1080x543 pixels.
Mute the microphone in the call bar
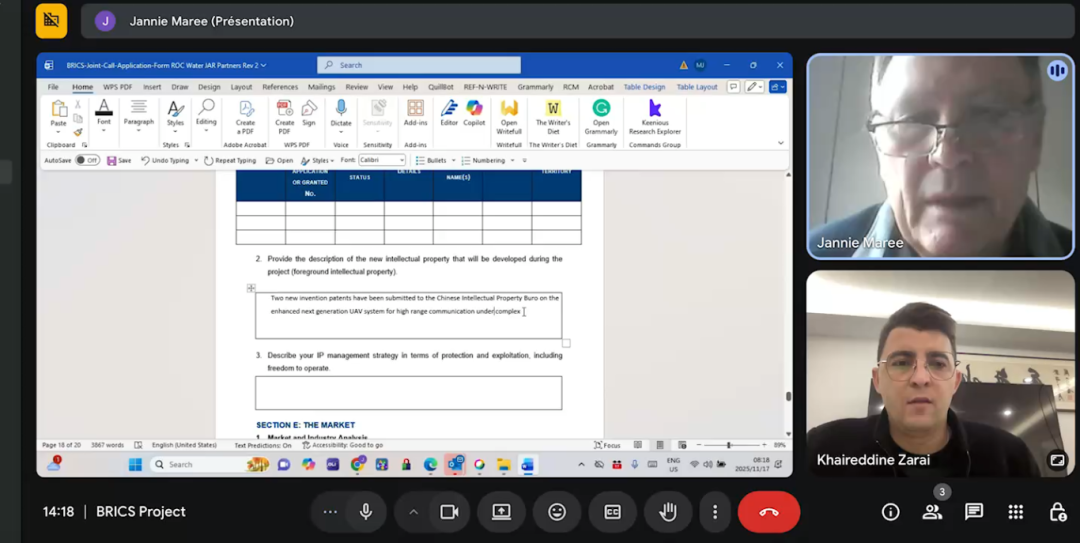(x=366, y=512)
